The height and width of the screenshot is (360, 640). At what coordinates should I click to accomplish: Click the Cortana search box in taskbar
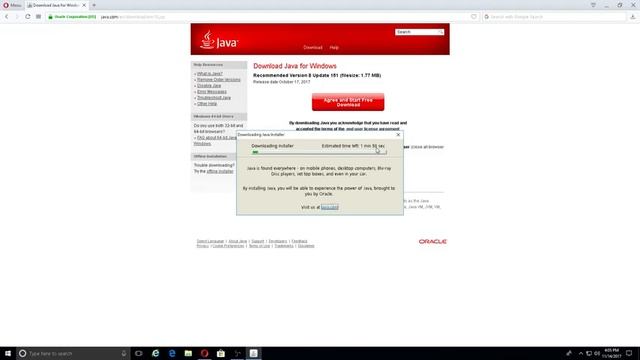point(73,353)
